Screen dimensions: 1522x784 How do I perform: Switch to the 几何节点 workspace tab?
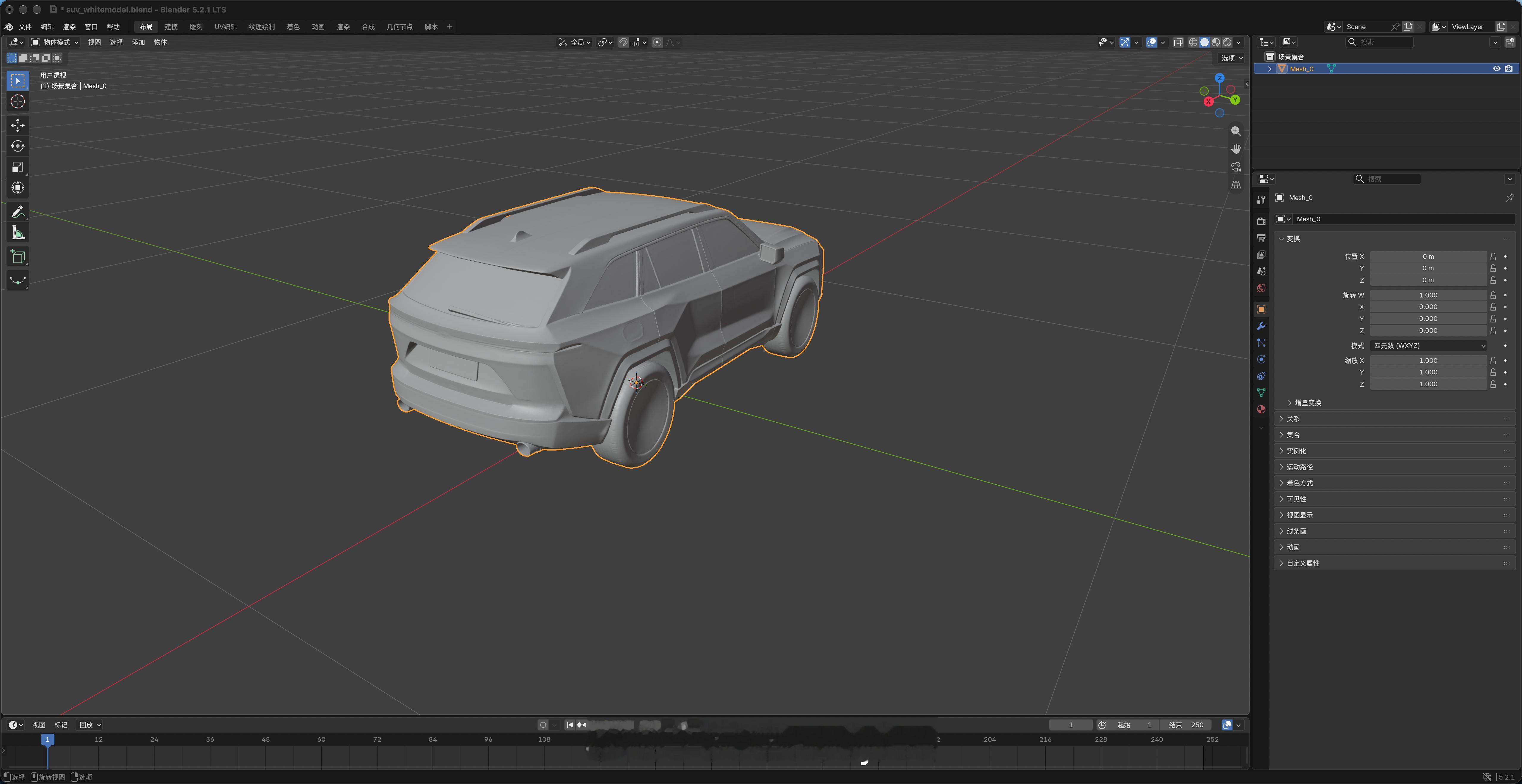click(400, 26)
